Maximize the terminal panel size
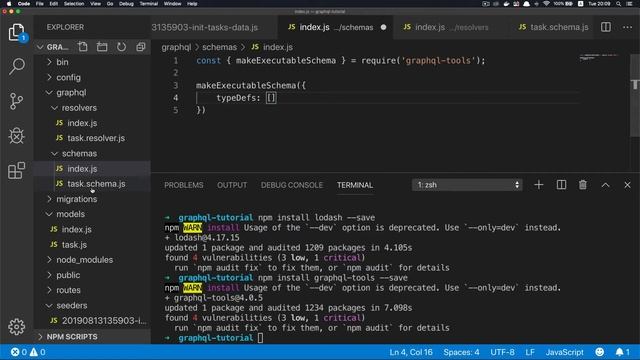Screen dimensions: 640x360 click(605, 185)
